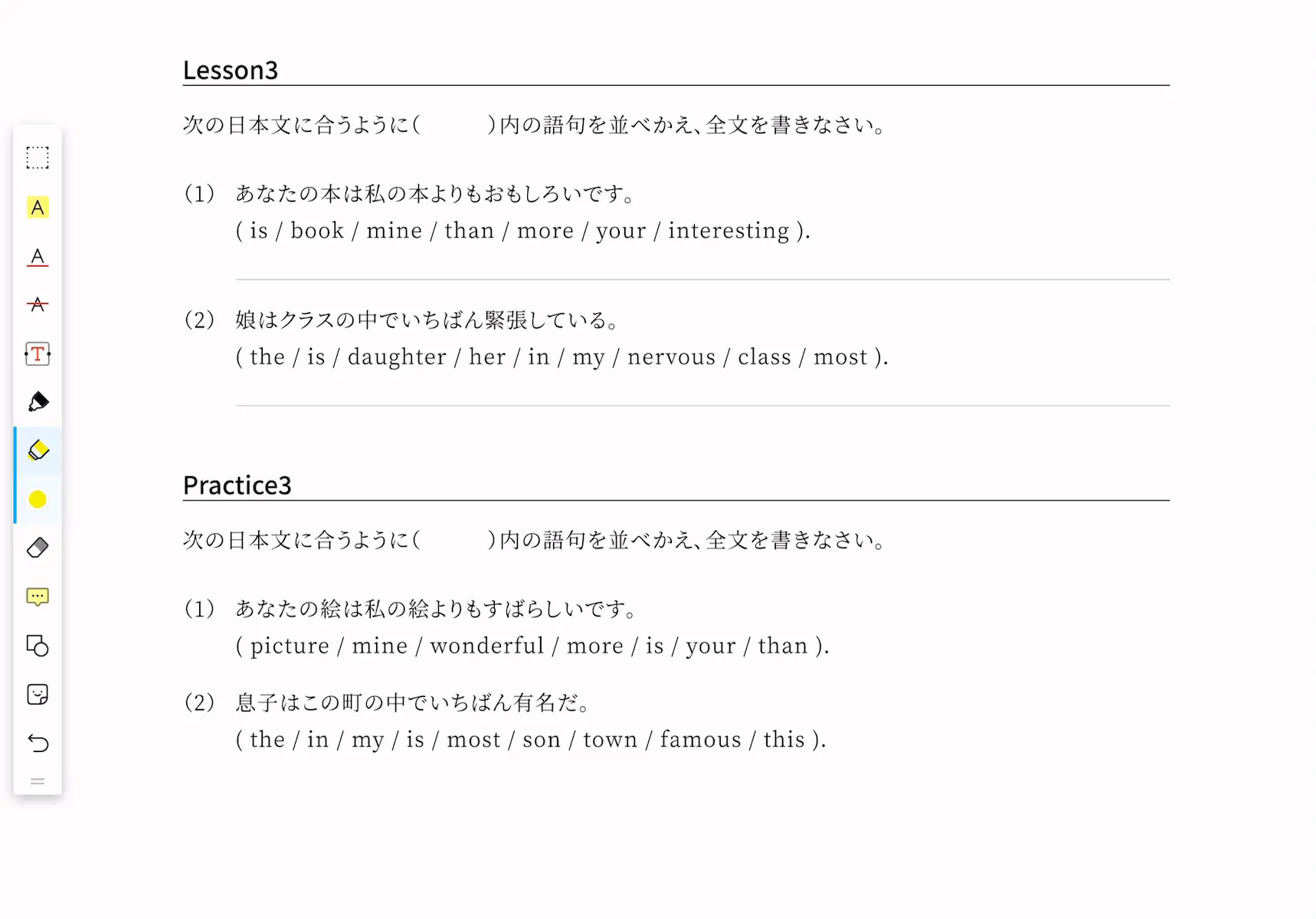Select the freehand highlighter tool
1316x919 pixels.
pos(38,450)
